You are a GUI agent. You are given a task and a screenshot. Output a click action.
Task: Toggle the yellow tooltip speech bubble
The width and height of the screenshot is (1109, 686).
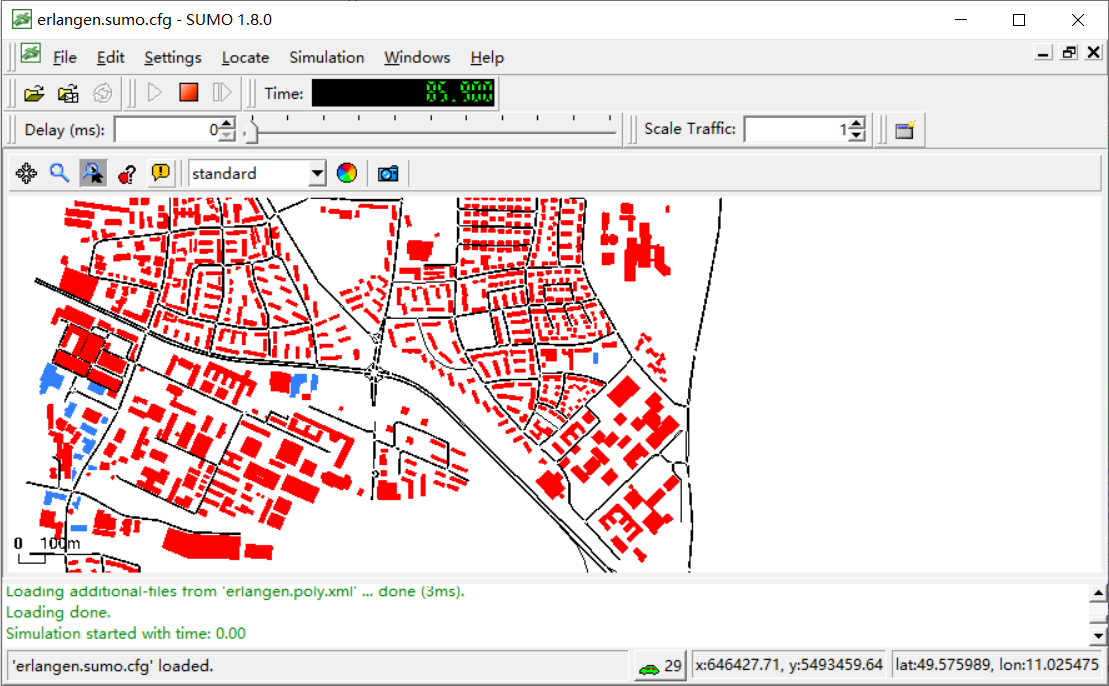[x=160, y=173]
